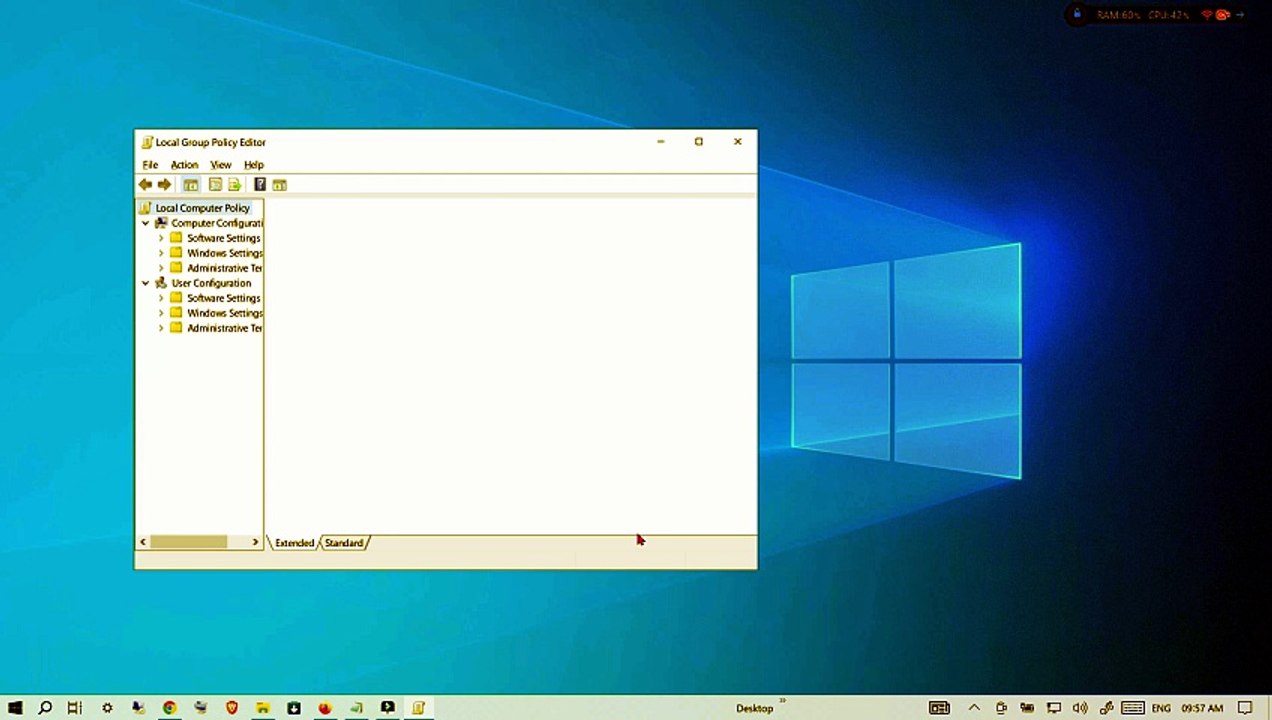Click Software Settings folder icon under Computer Configuration
Viewport: 1272px width, 720px height.
(176, 238)
